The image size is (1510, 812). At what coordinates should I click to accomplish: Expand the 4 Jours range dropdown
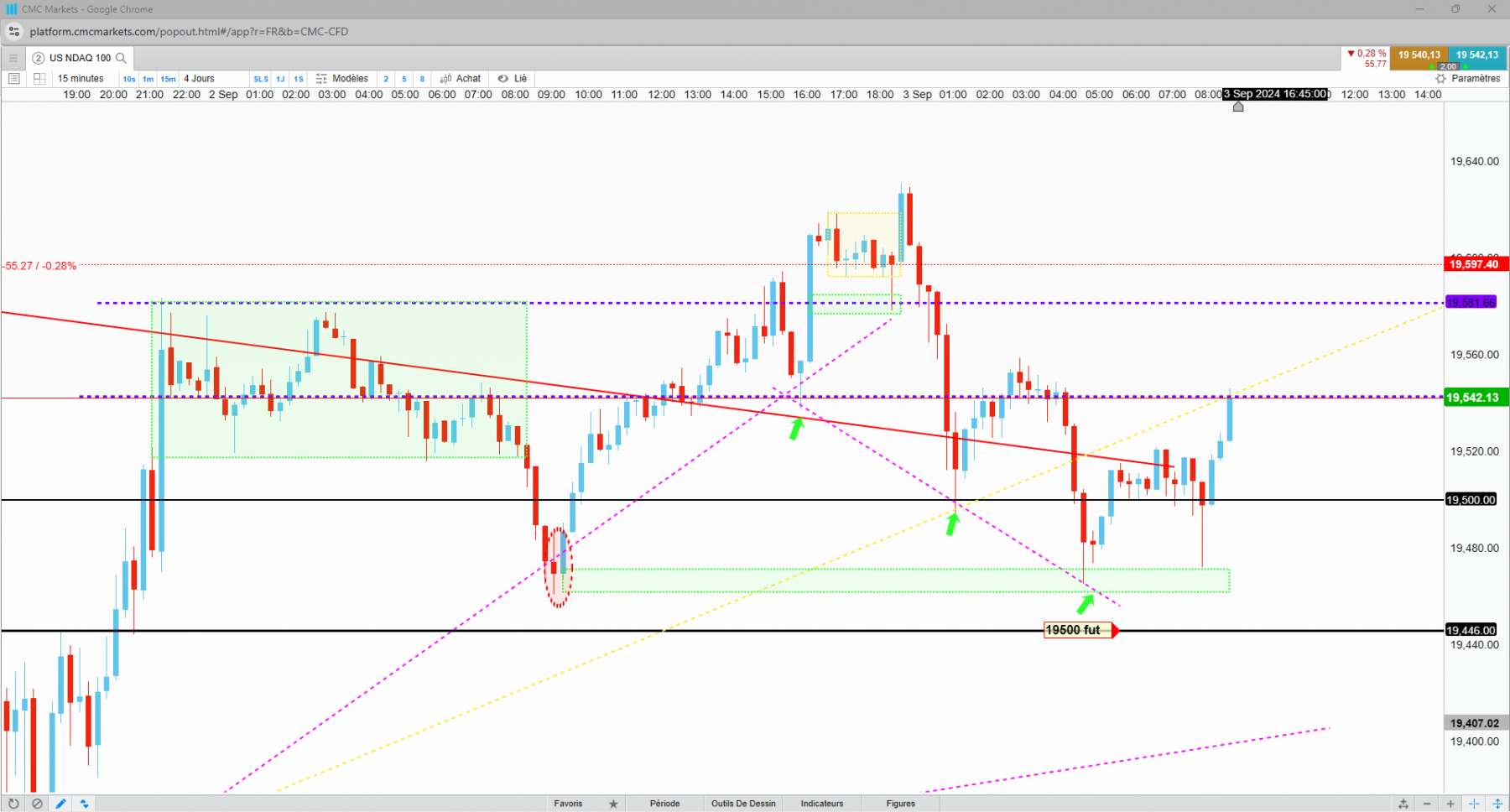pos(200,79)
